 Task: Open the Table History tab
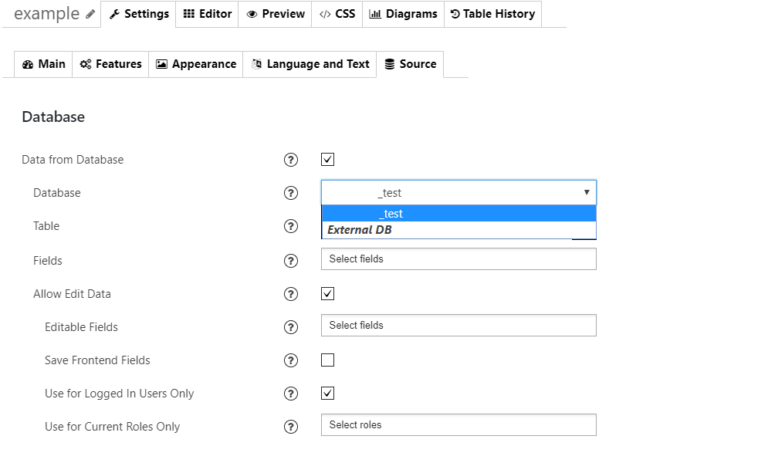coord(492,14)
